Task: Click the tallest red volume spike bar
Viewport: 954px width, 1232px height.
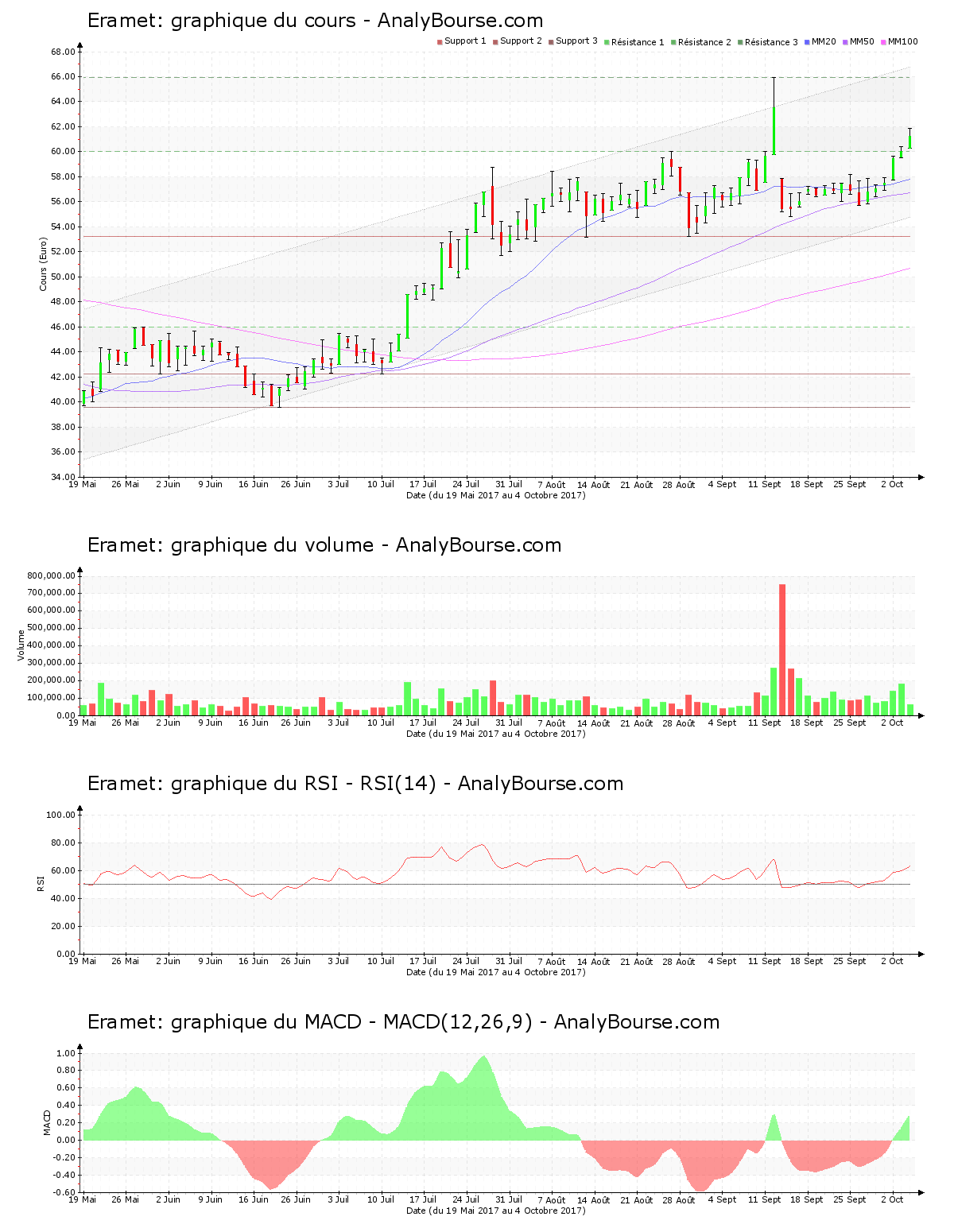Action: click(x=782, y=649)
